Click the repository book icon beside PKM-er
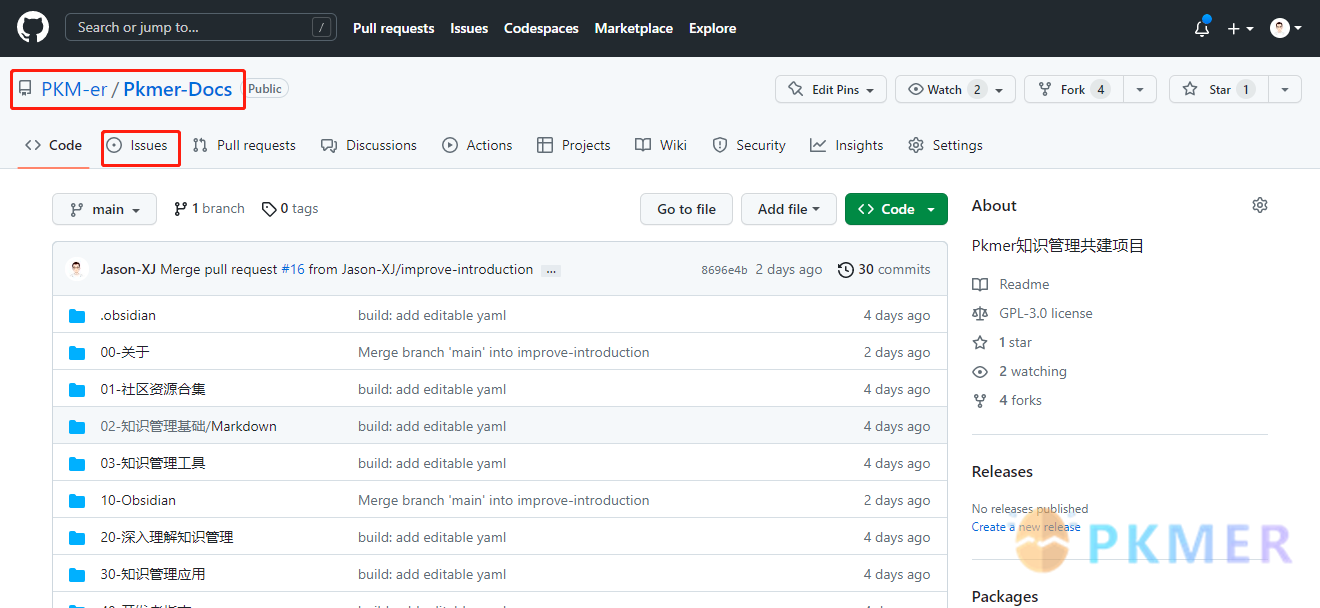 25,89
